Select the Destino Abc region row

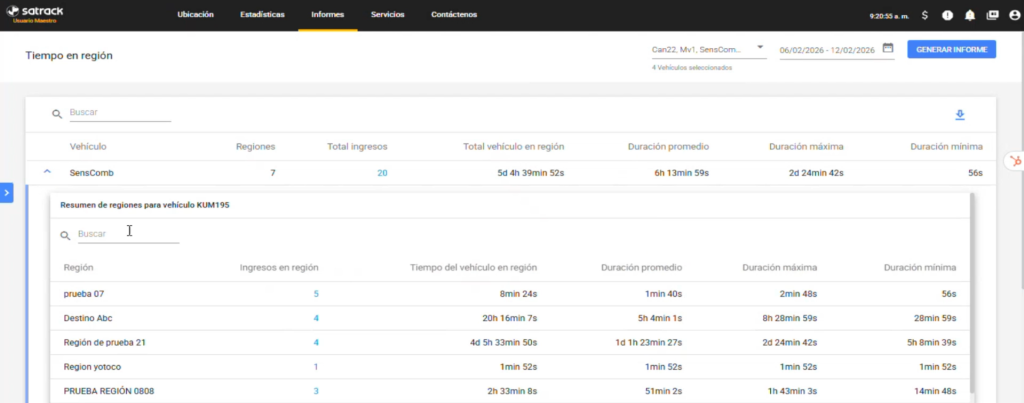click(x=509, y=318)
